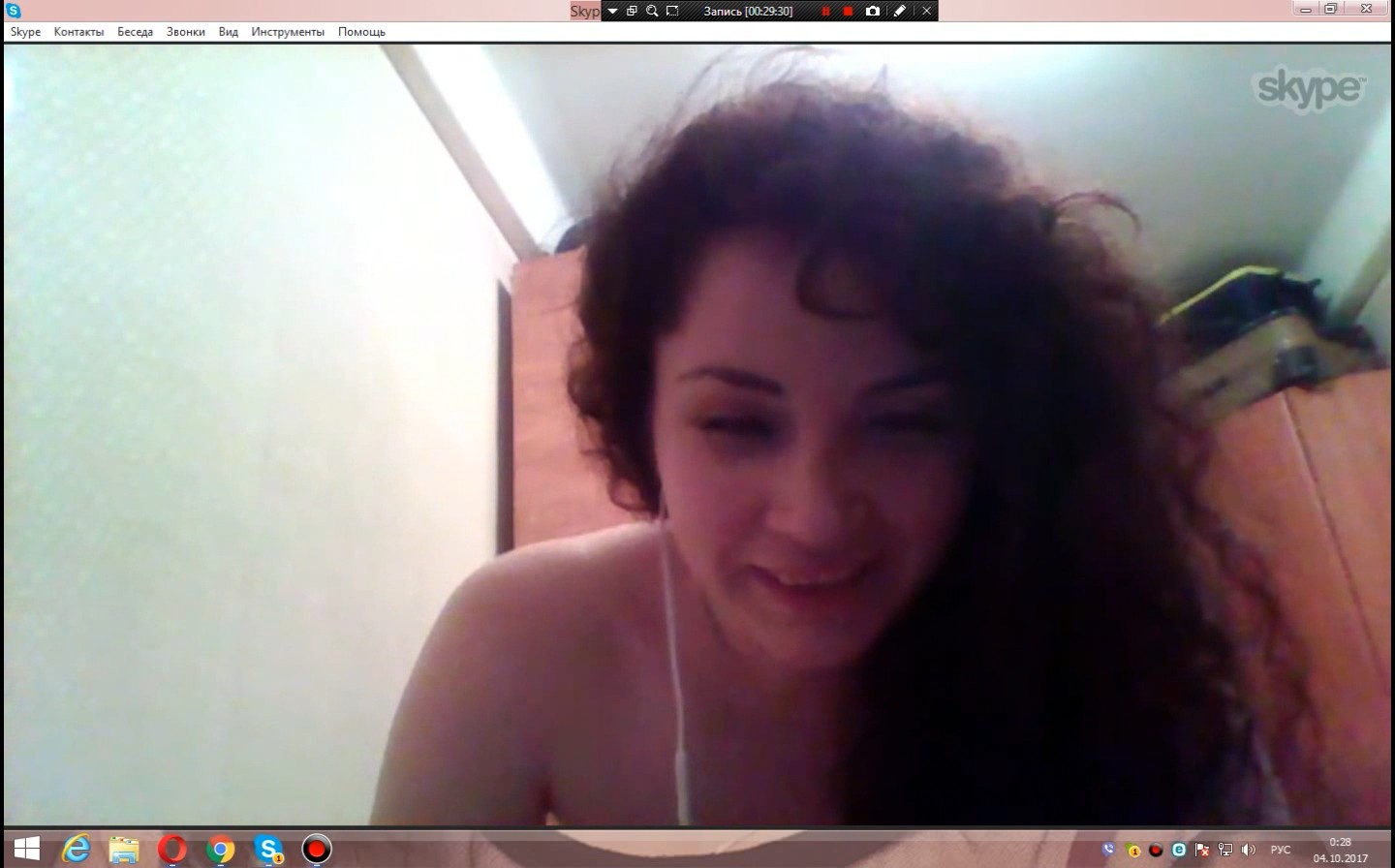This screenshot has width=1395, height=868.
Task: Select the region capture icon in recorder
Action: pos(672,12)
